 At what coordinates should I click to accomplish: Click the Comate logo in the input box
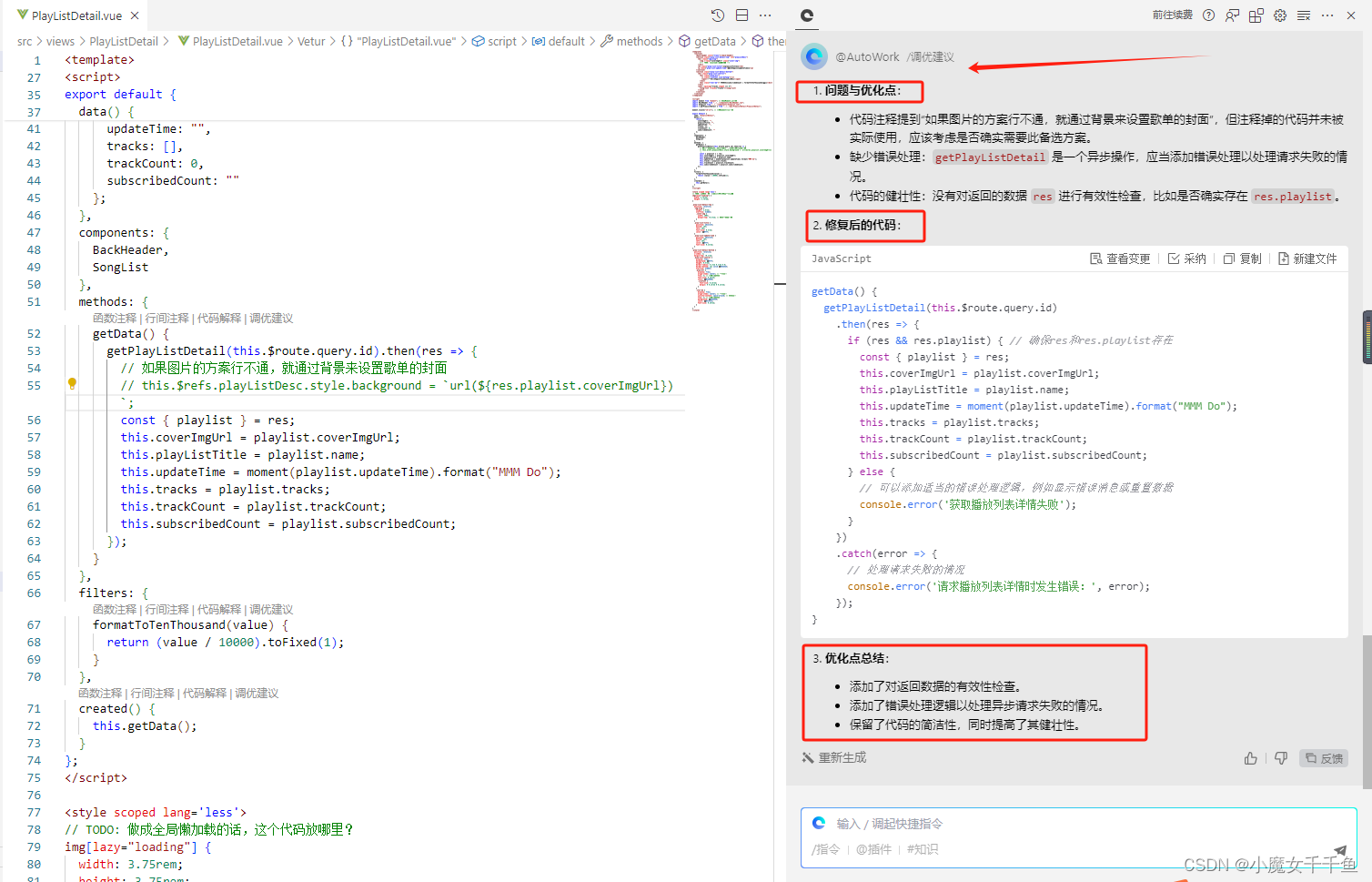(x=819, y=823)
